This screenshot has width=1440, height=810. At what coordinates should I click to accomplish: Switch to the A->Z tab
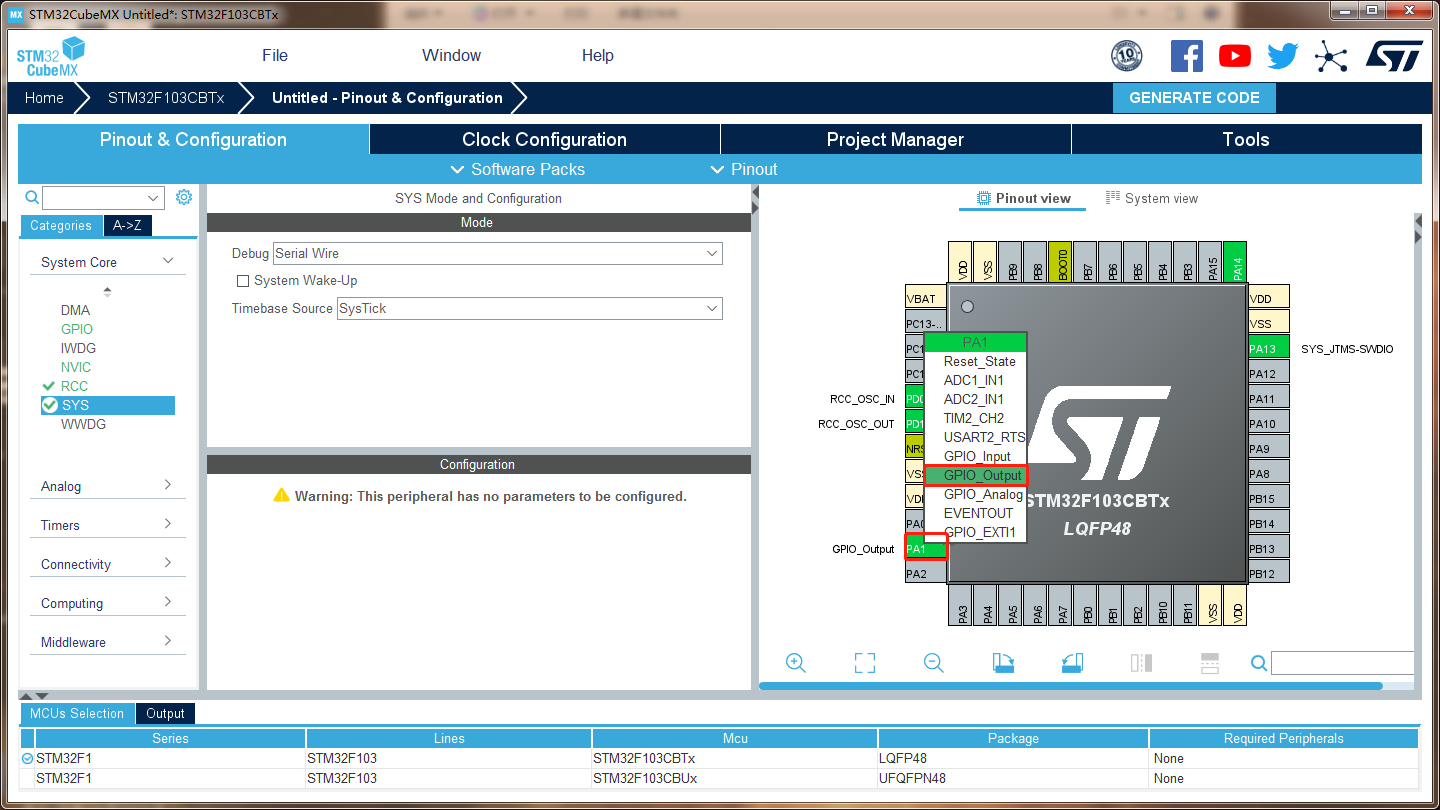[127, 226]
